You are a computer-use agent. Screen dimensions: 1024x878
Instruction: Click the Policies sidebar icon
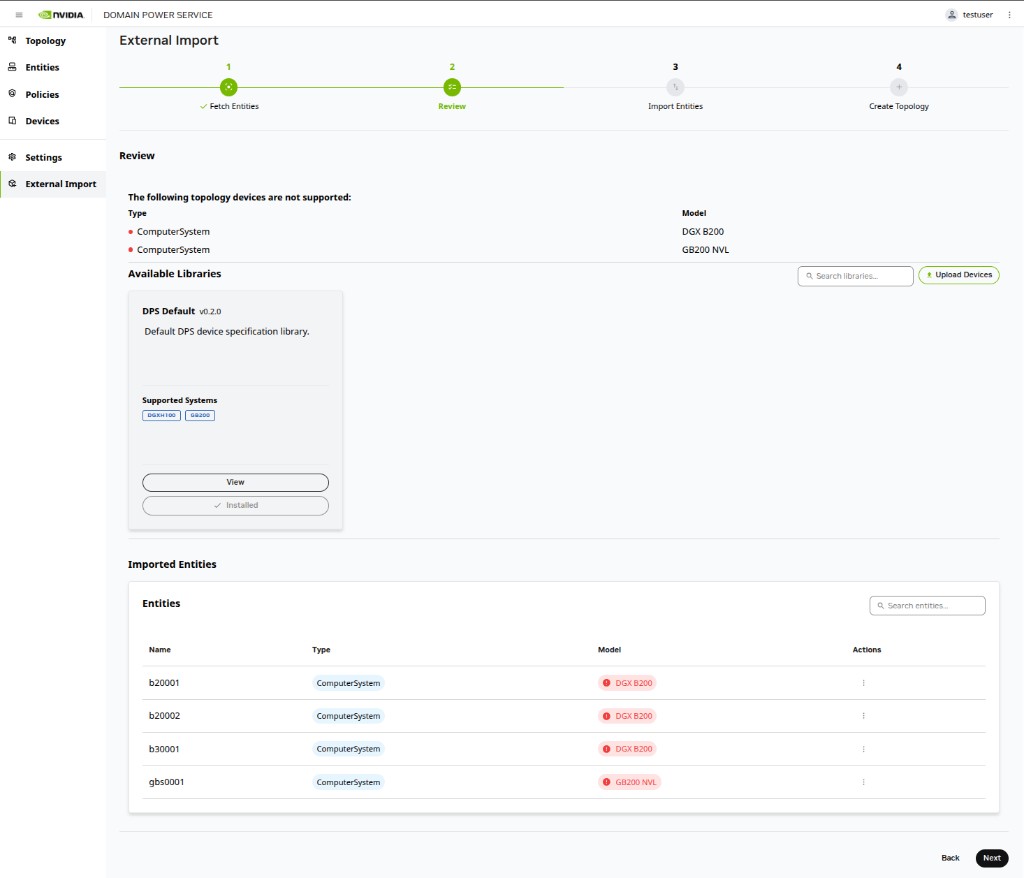[x=12, y=93]
